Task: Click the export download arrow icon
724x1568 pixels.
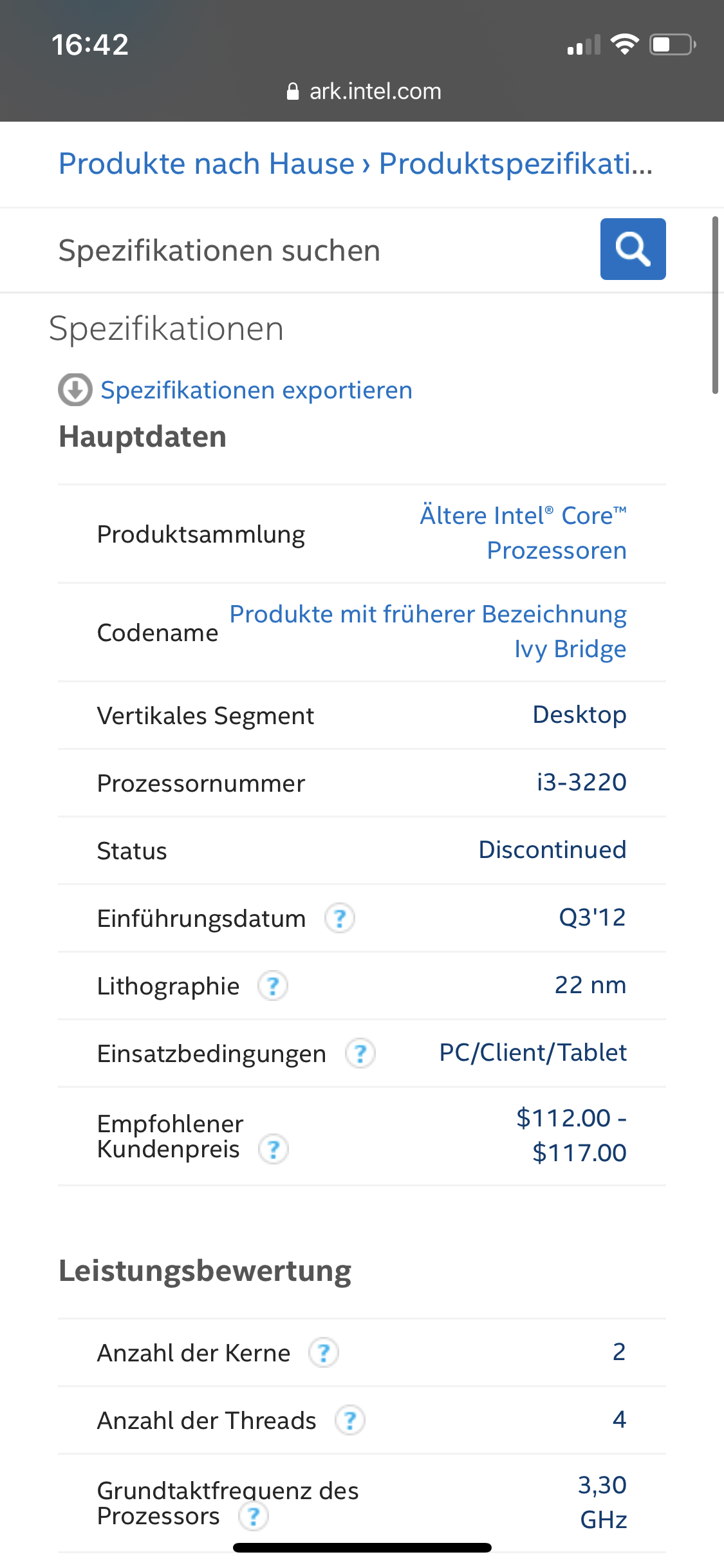Action: pyautogui.click(x=75, y=390)
